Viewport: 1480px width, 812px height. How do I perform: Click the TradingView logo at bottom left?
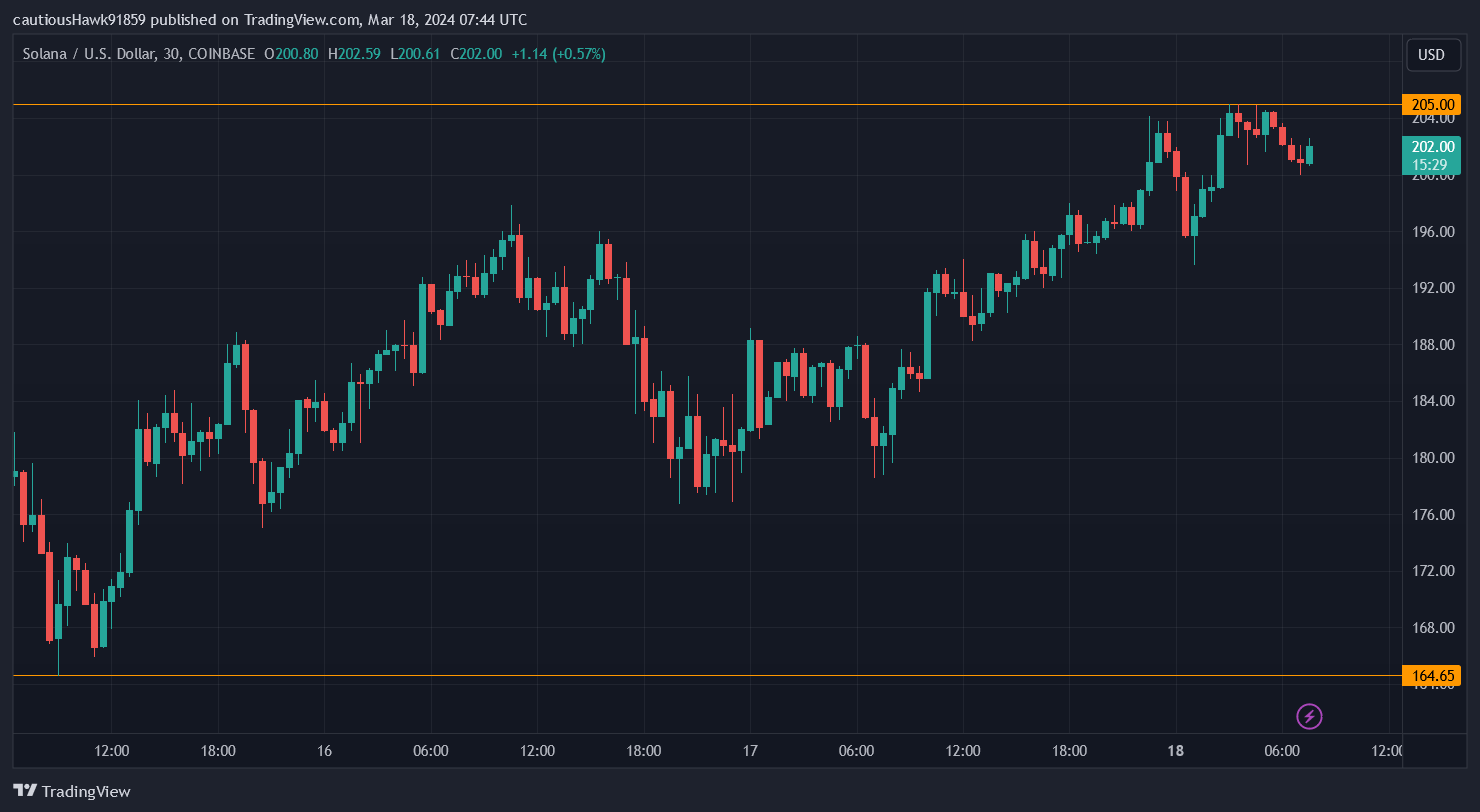pyautogui.click(x=71, y=791)
